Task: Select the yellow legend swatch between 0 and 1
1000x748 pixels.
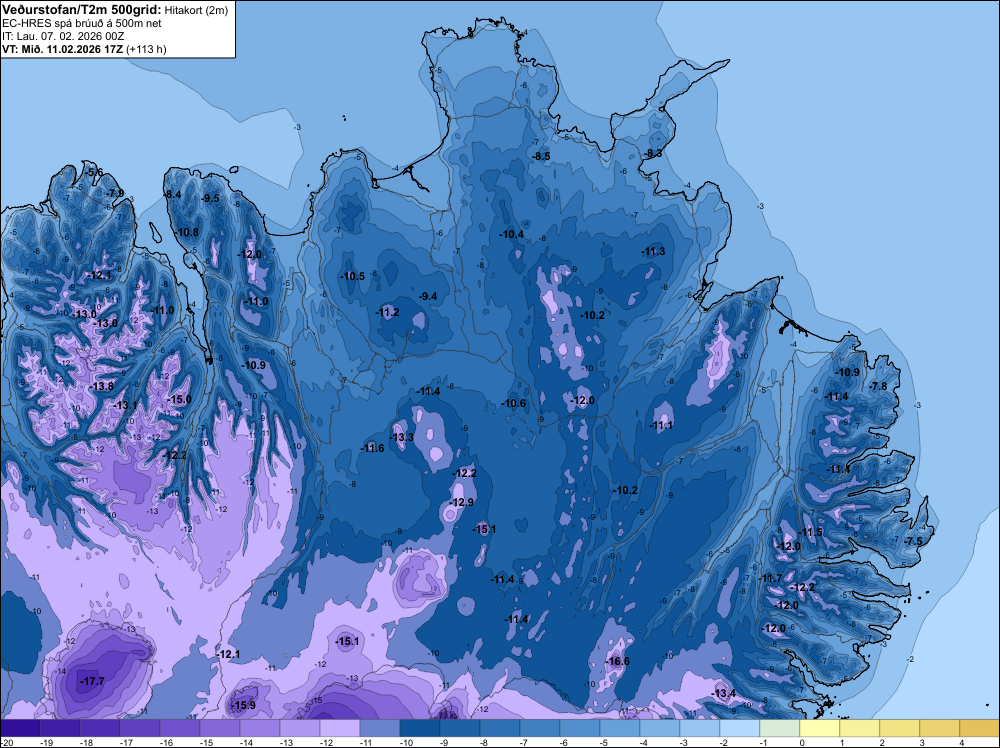Action: click(x=820, y=728)
